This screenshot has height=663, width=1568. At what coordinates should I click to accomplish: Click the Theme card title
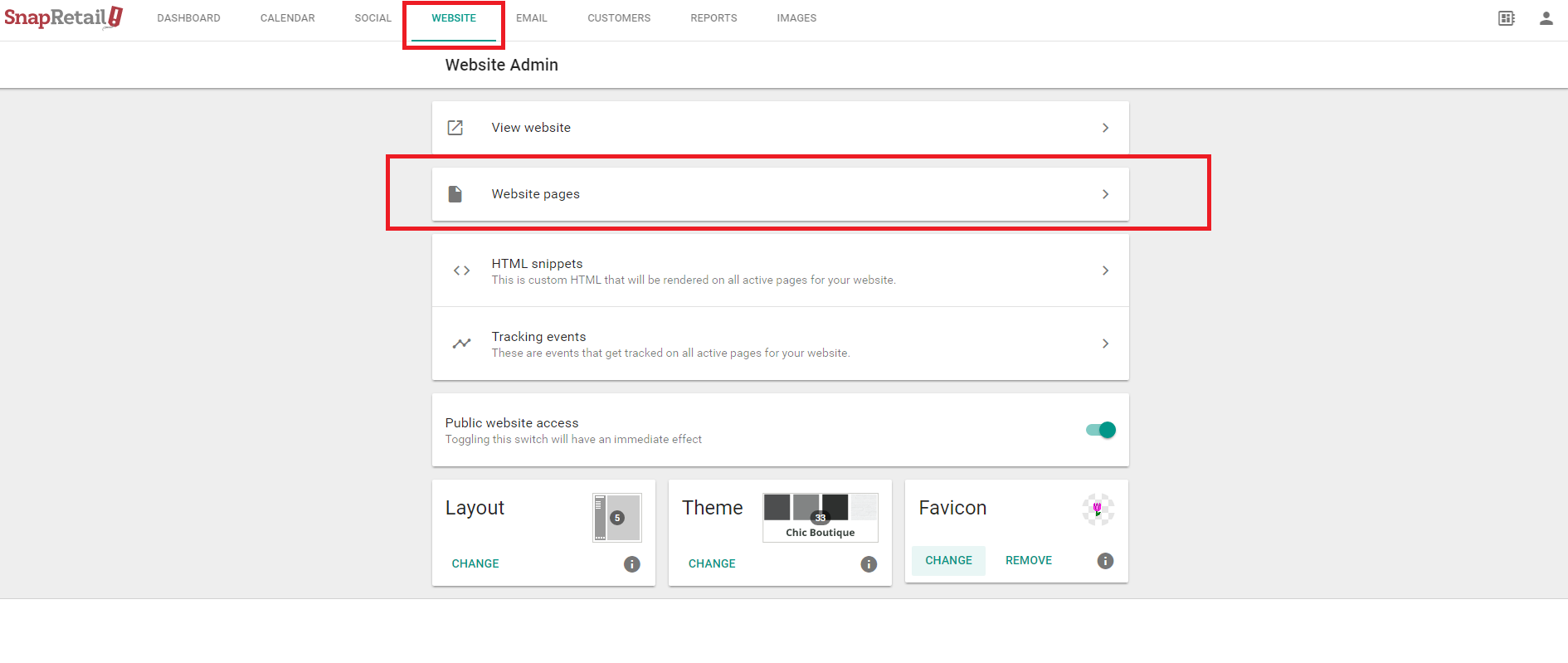point(713,508)
